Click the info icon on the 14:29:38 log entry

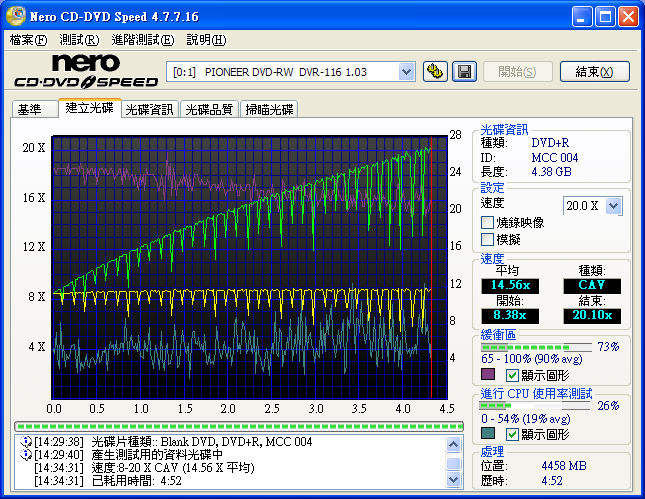tap(25, 442)
